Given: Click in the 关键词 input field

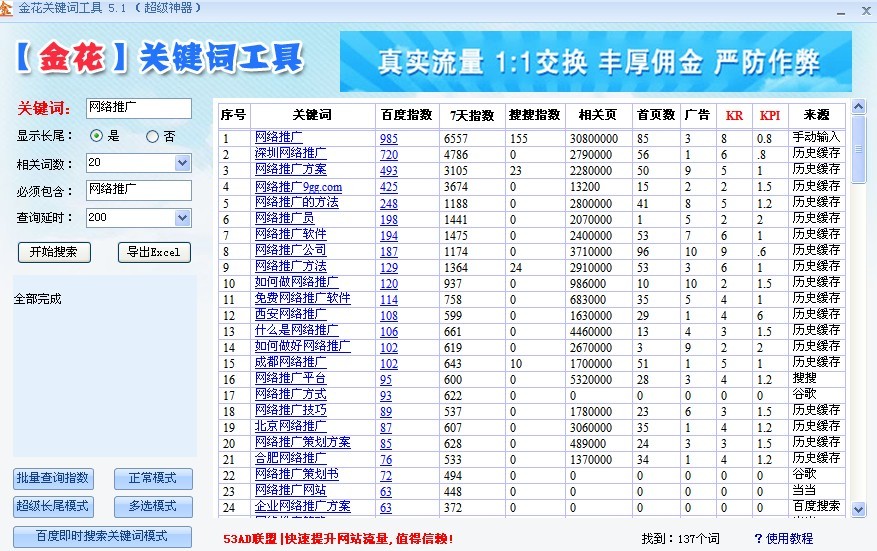Looking at the screenshot, I should coord(138,108).
